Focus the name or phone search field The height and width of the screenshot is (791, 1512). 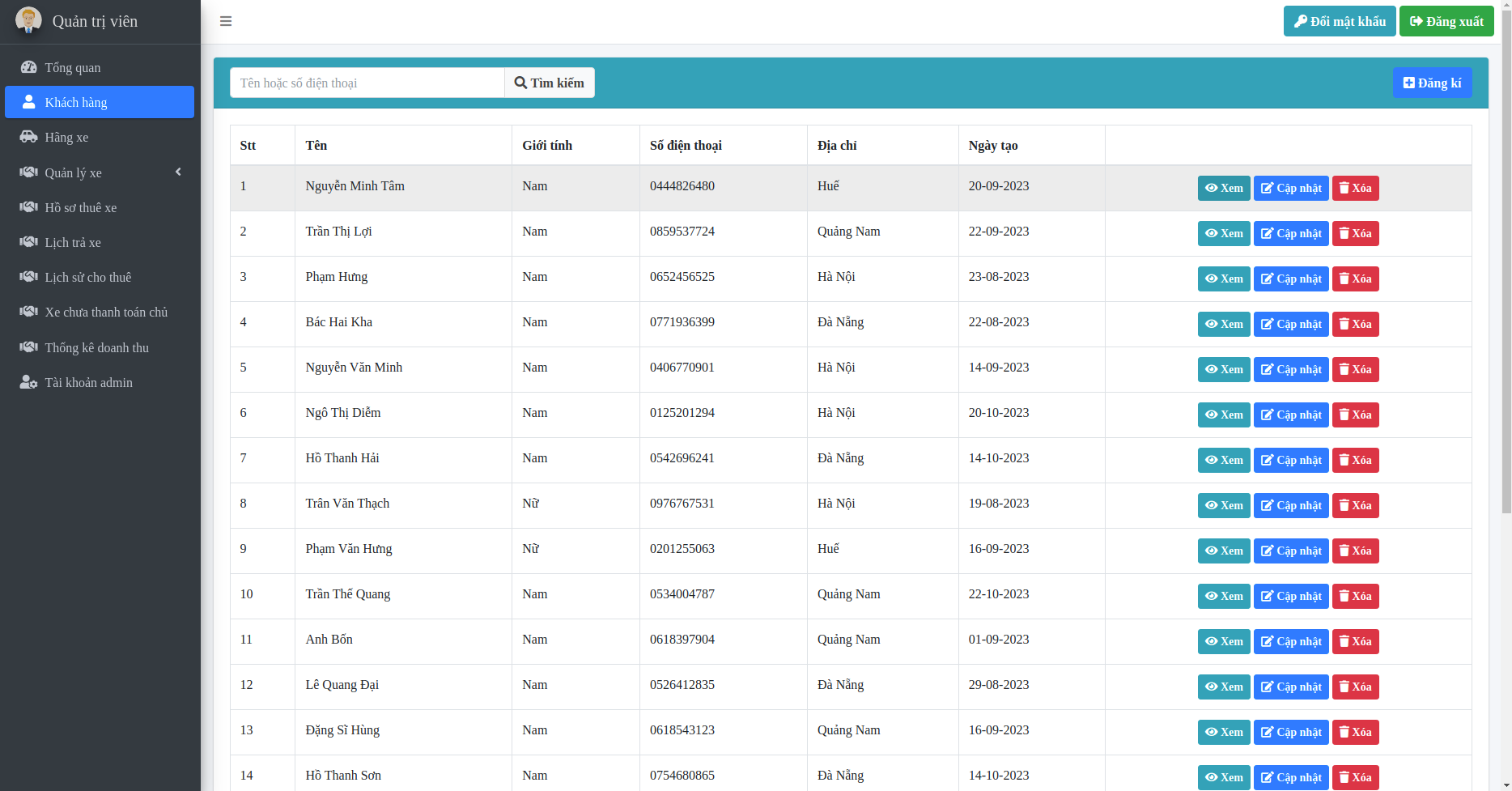pos(367,83)
